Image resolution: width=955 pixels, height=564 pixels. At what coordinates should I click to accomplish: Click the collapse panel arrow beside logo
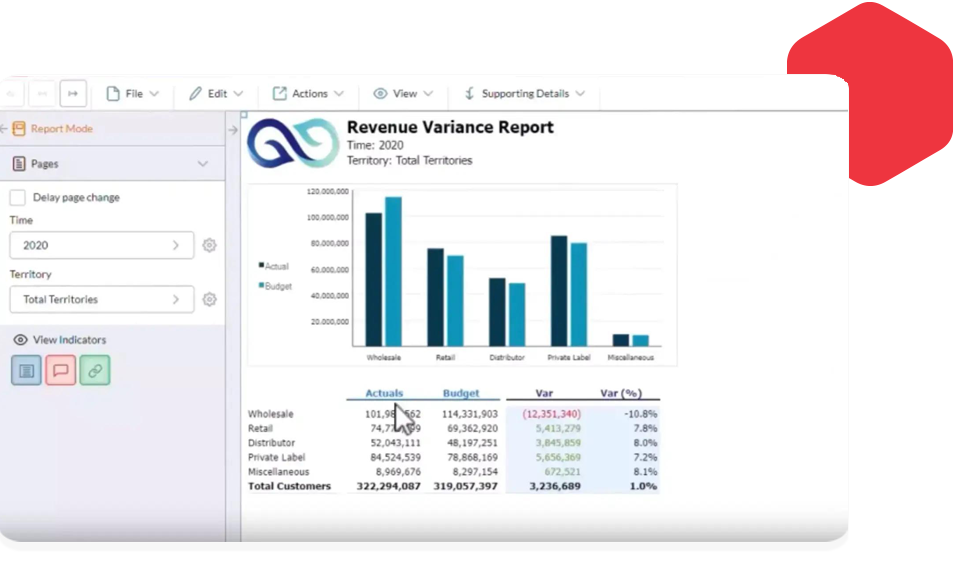pyautogui.click(x=233, y=130)
